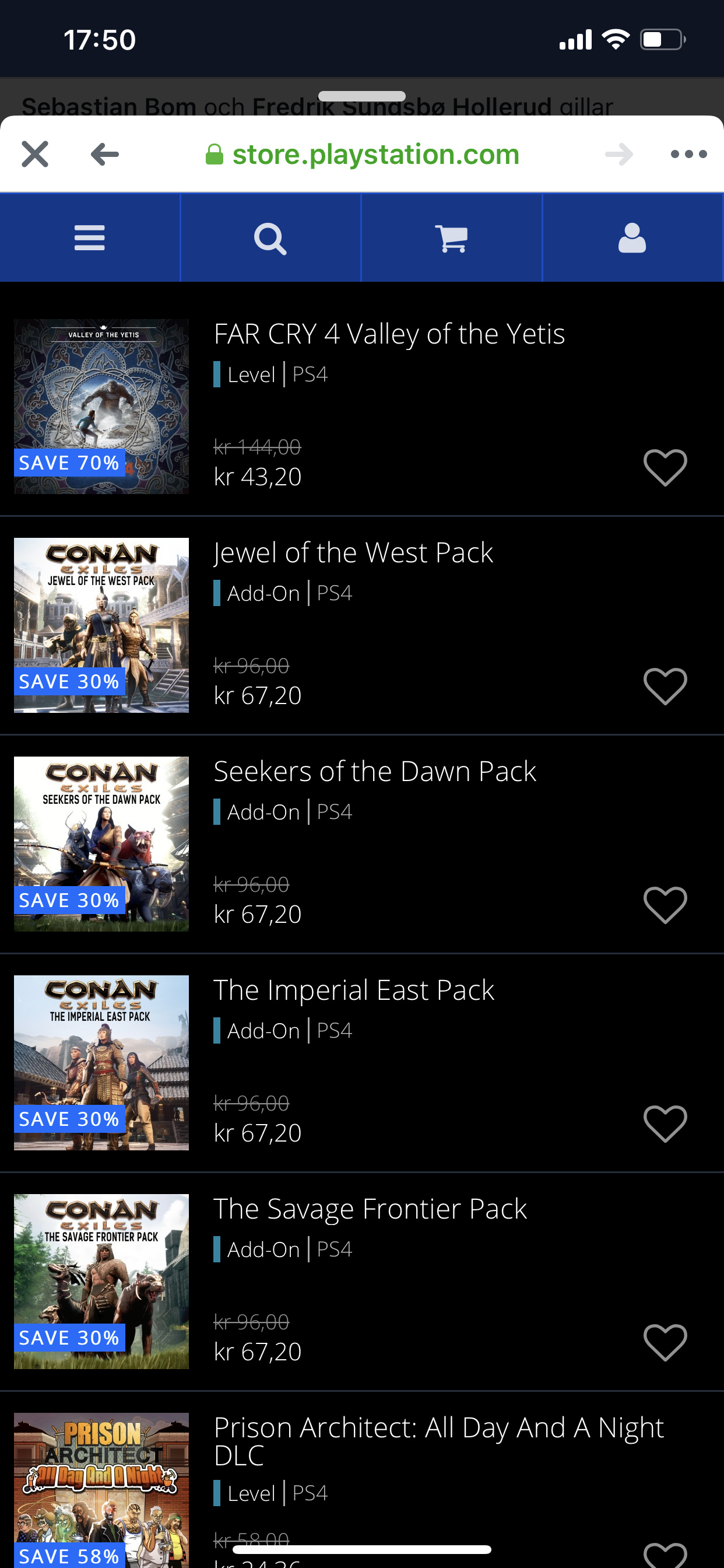The height and width of the screenshot is (1568, 724).
Task: Open the user account profile icon
Action: tap(632, 237)
